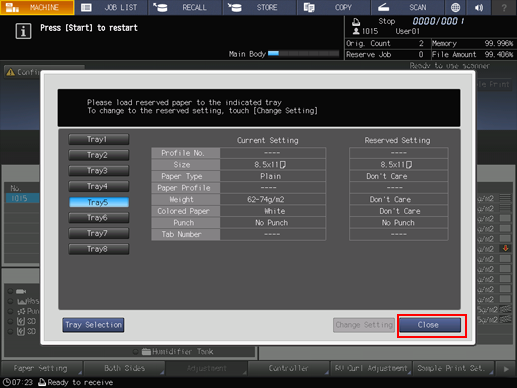Click current Paper Type value Plain

pyautogui.click(x=272, y=176)
